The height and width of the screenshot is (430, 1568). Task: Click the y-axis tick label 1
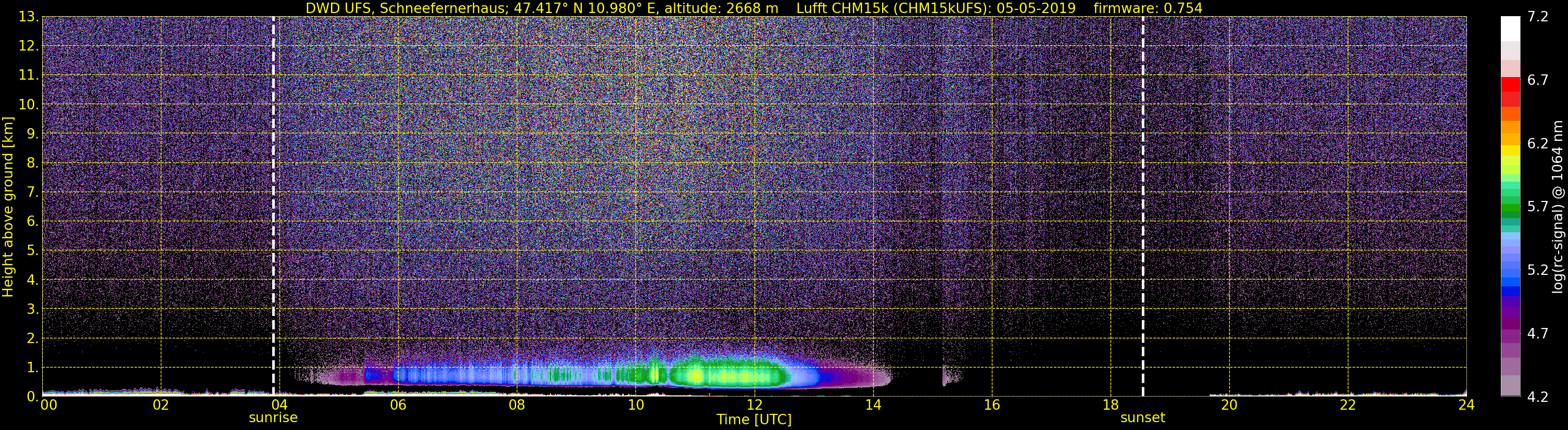coord(32,368)
